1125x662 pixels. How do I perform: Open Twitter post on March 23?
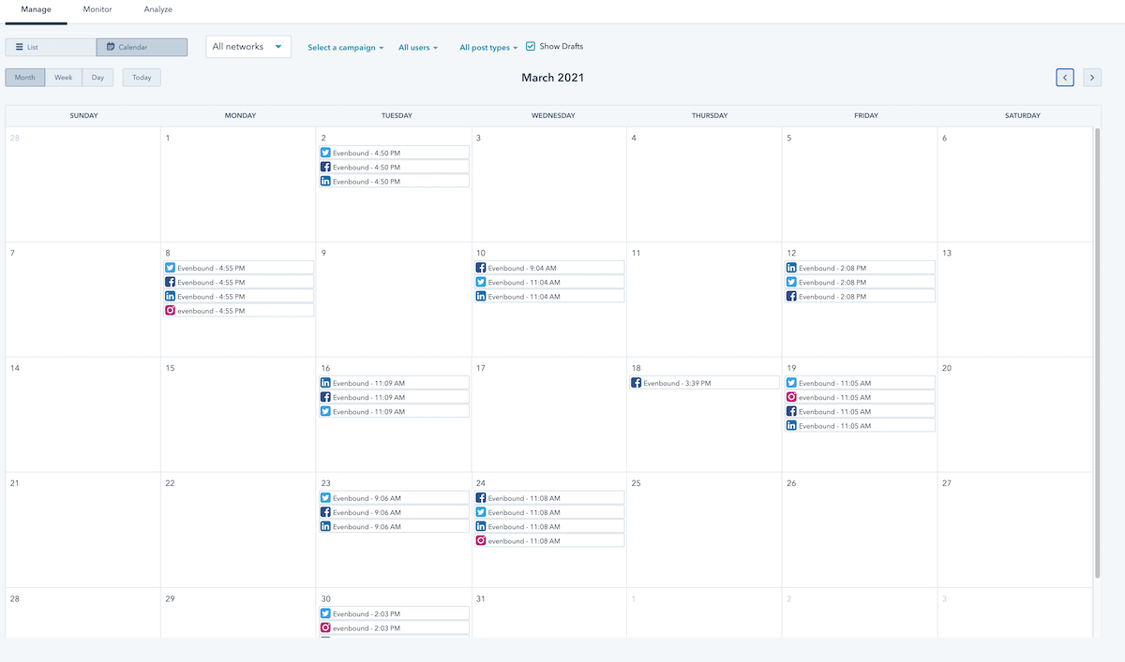click(394, 498)
